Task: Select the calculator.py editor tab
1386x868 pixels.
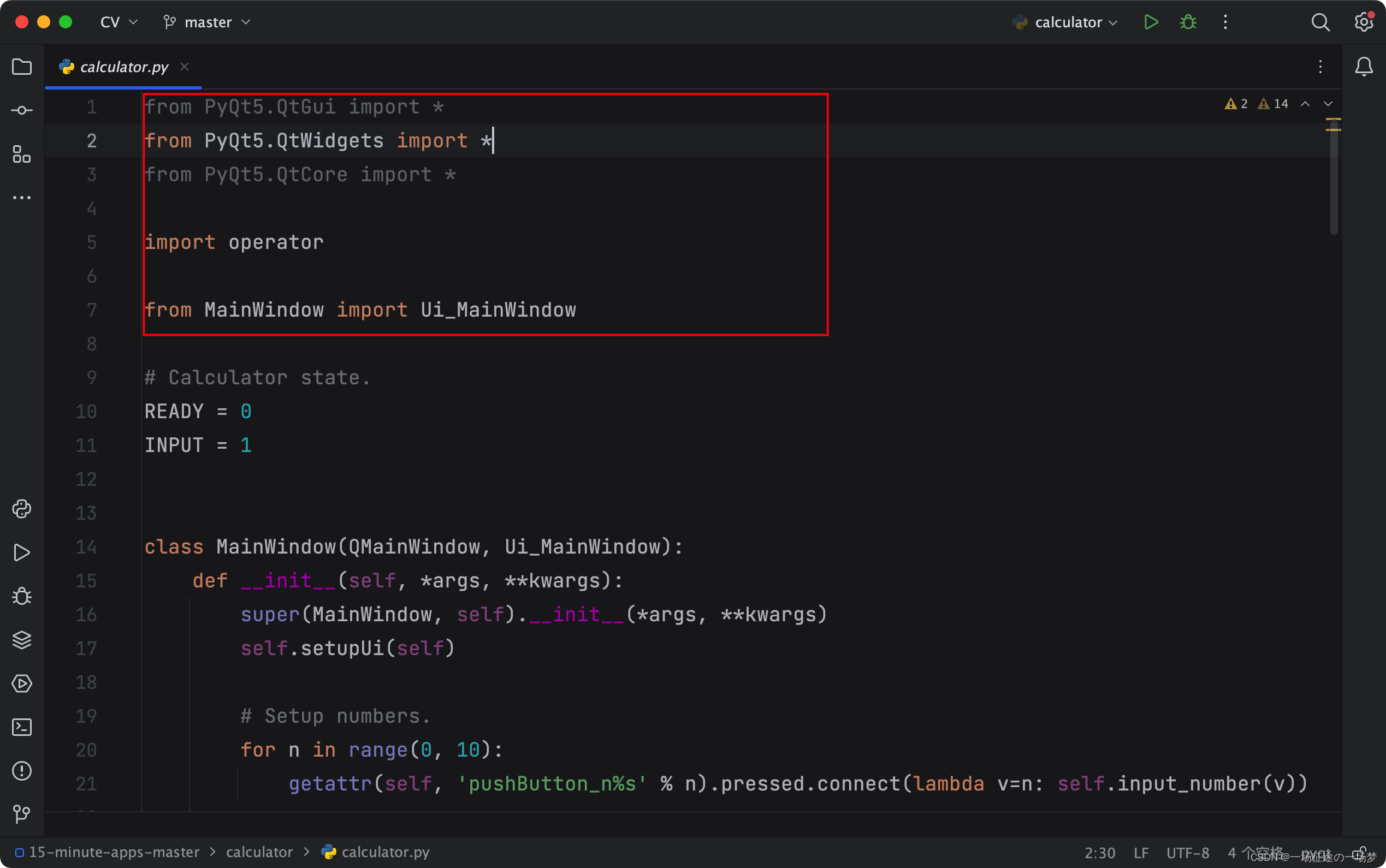Action: click(123, 67)
